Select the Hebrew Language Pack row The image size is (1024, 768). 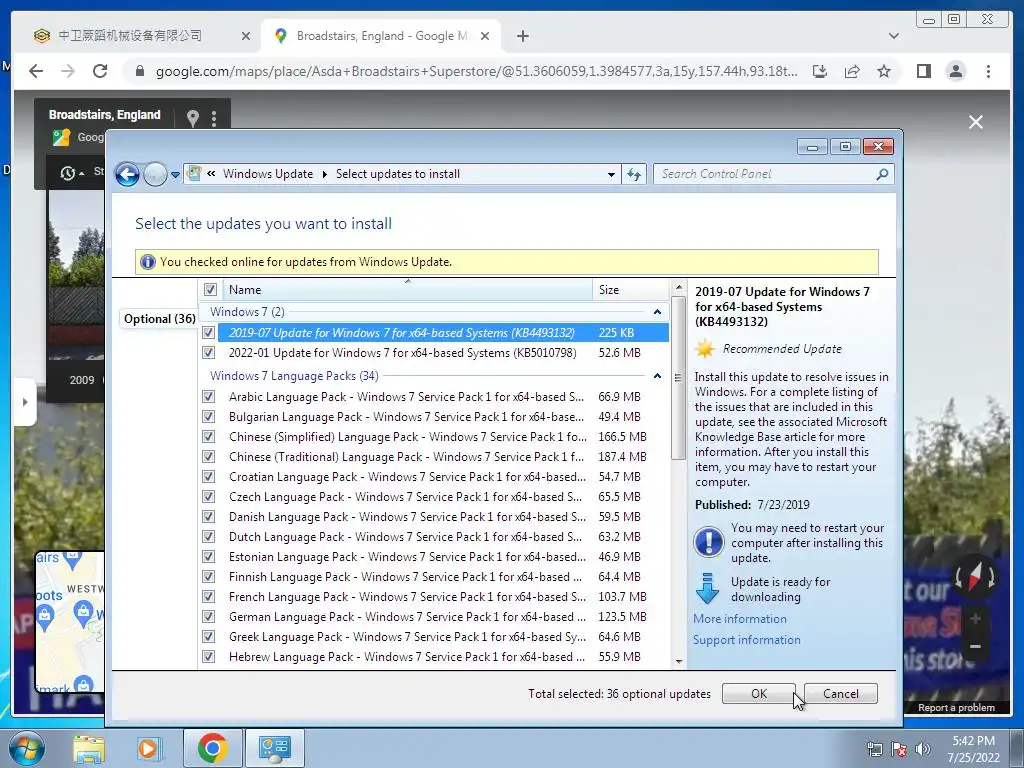click(434, 656)
